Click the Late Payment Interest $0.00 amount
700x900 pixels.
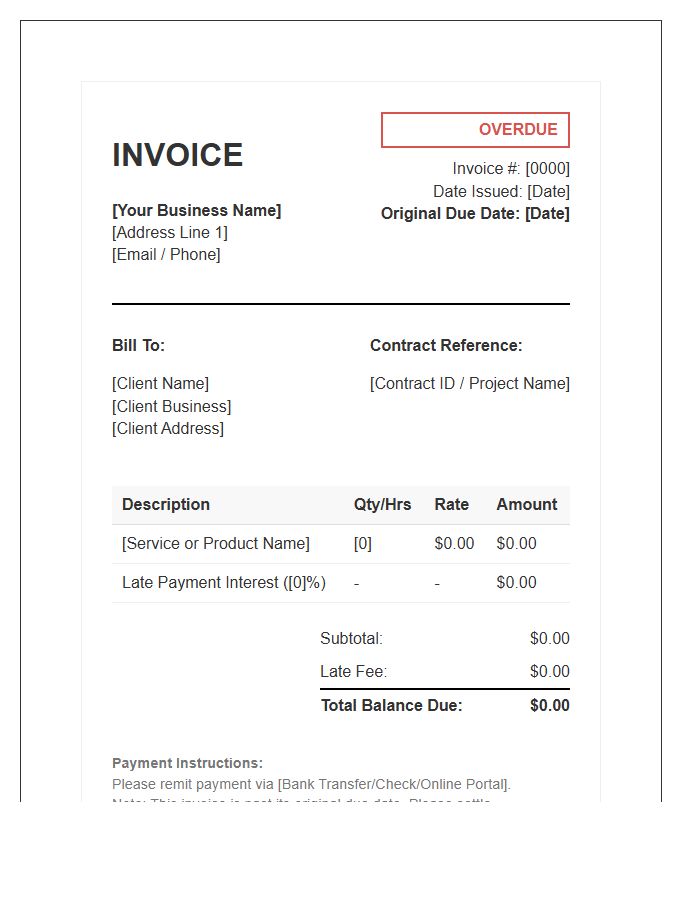tap(516, 583)
